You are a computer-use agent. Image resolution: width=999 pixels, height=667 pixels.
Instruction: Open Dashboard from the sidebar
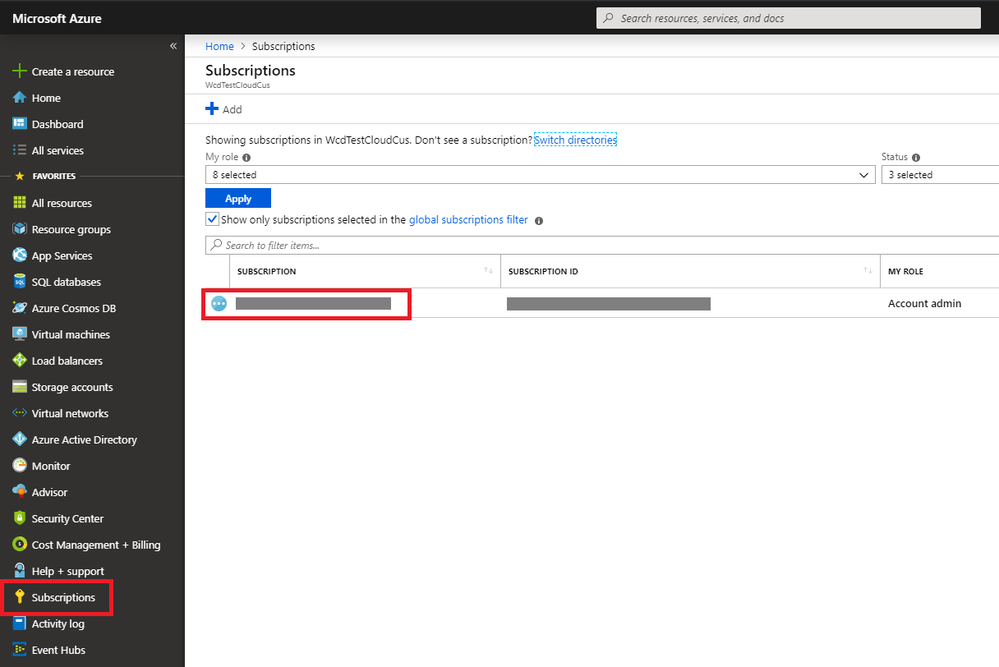pos(57,124)
